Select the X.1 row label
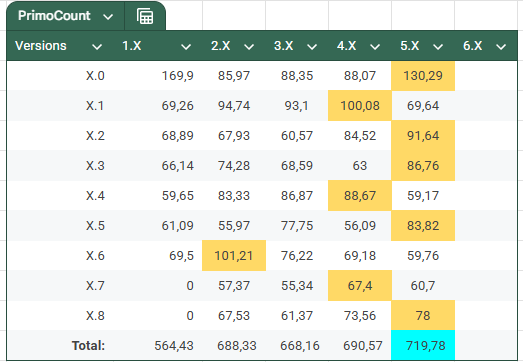The image size is (523, 362). [x=95, y=106]
